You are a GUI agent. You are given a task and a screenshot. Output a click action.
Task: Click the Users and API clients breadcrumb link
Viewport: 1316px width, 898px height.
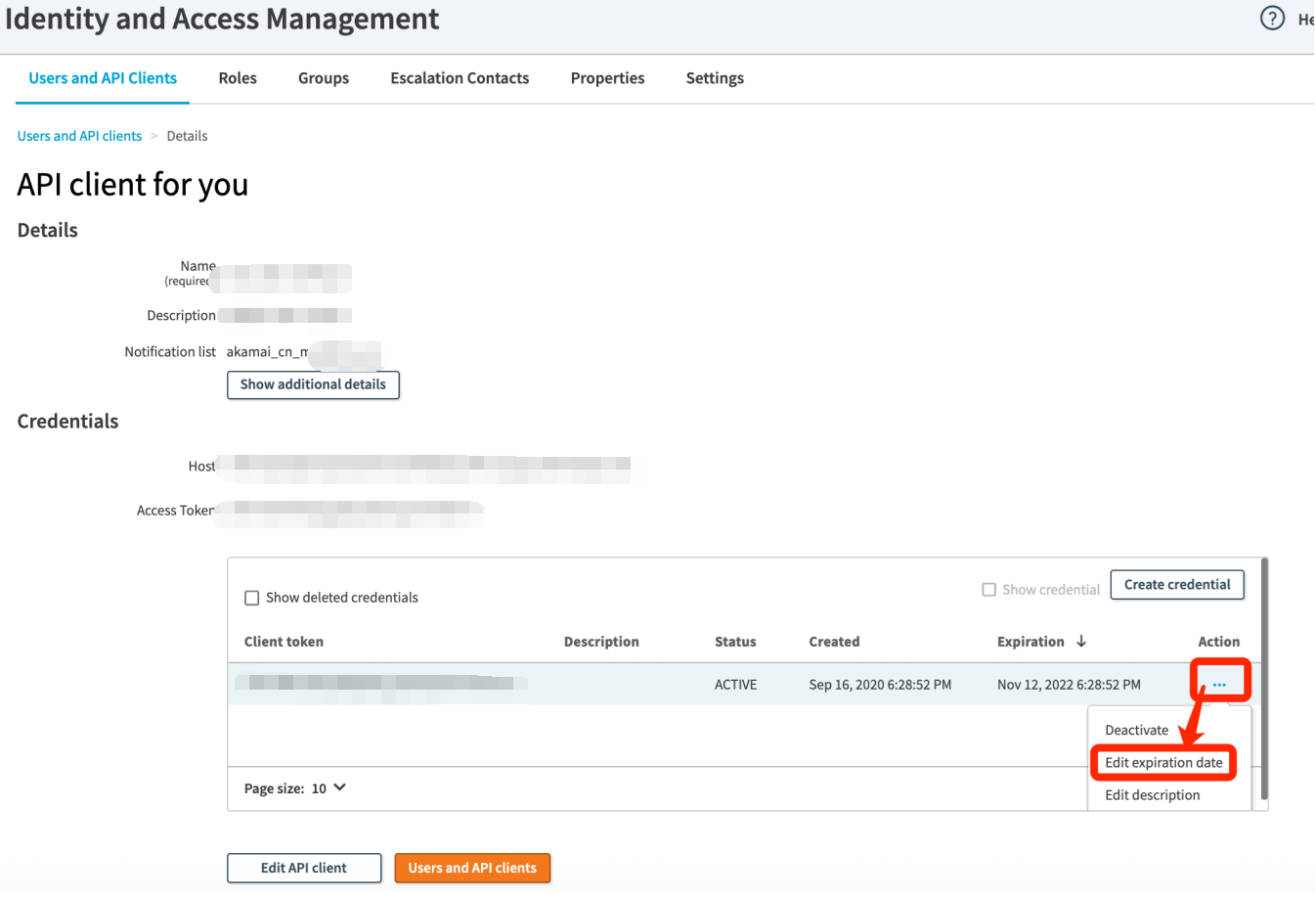(x=79, y=136)
